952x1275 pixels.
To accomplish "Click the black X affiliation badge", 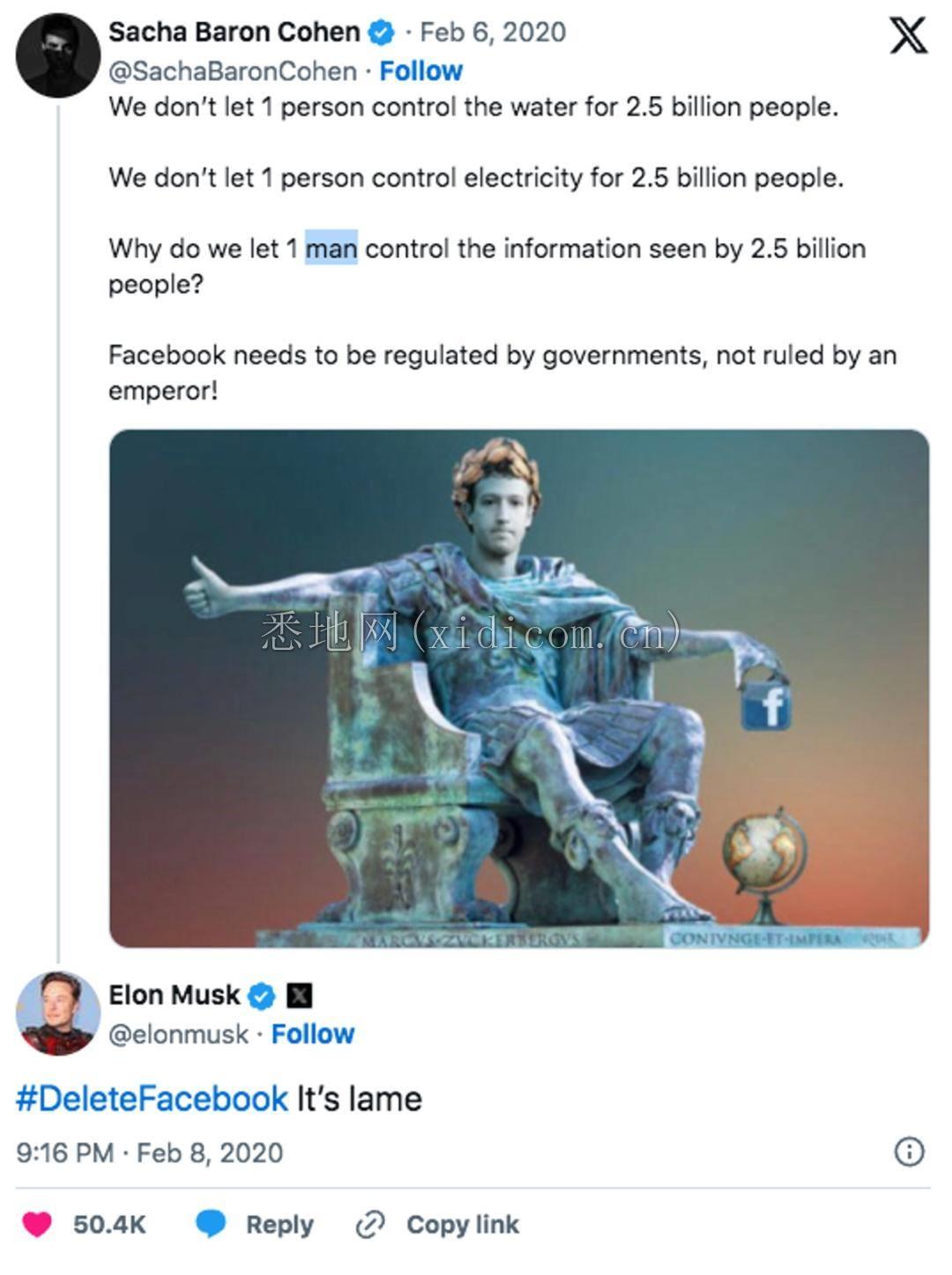I will pos(300,996).
